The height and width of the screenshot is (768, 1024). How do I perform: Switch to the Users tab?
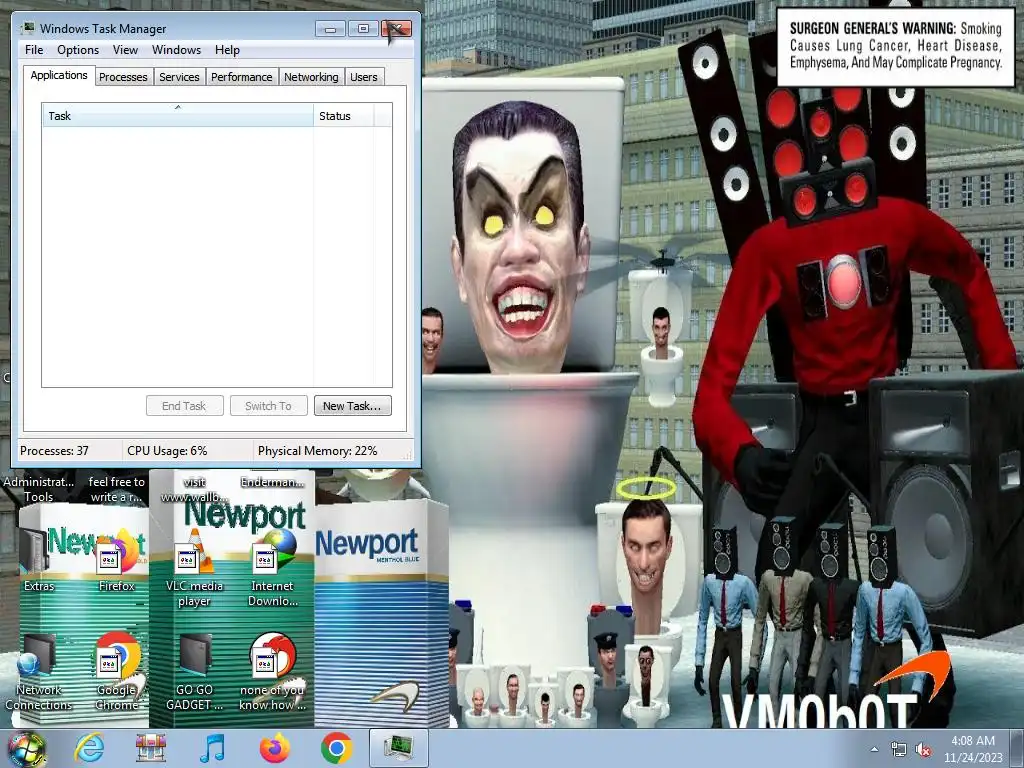pyautogui.click(x=364, y=77)
